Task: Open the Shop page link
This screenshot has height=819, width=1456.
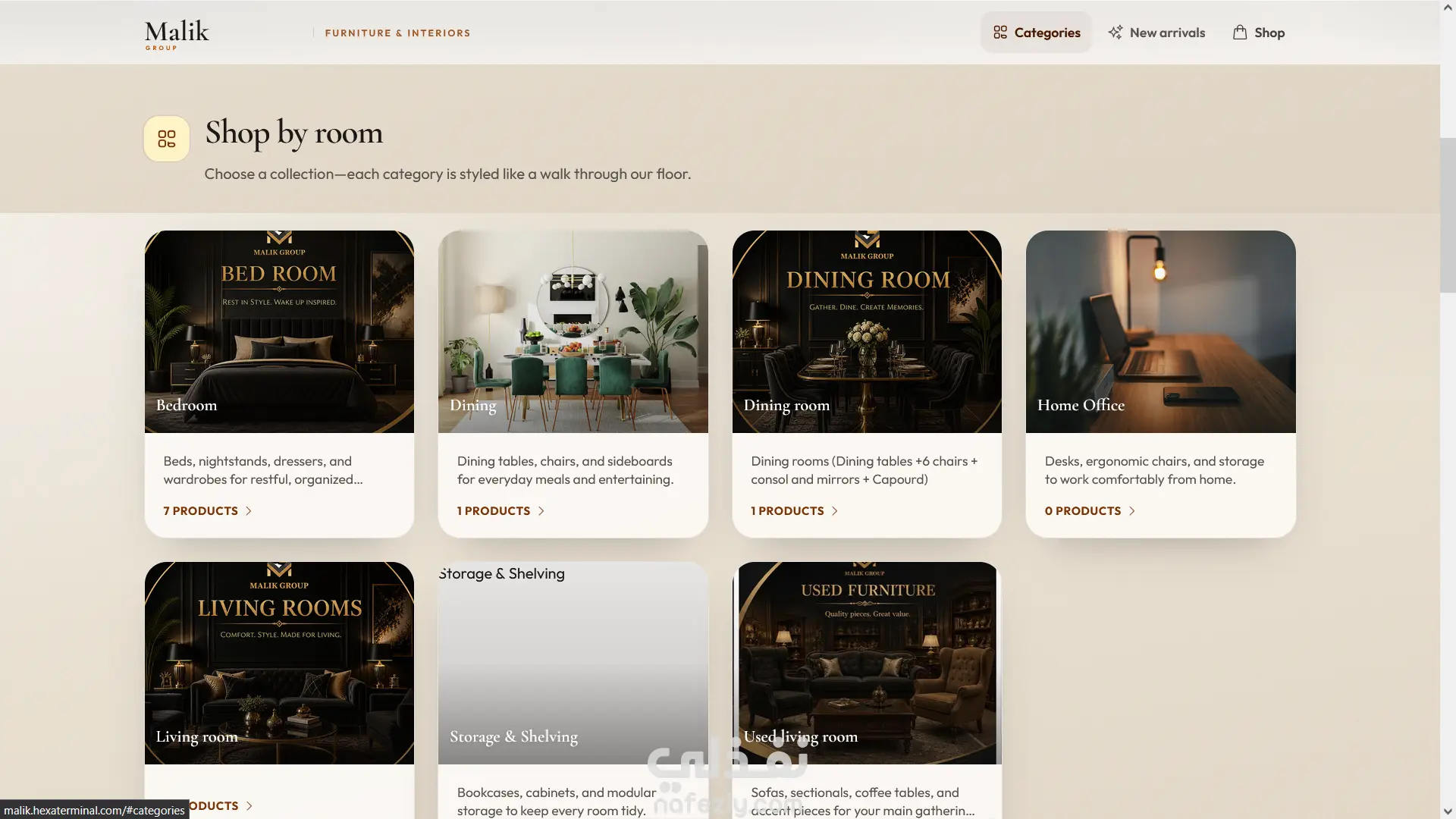Action: [x=1259, y=33]
